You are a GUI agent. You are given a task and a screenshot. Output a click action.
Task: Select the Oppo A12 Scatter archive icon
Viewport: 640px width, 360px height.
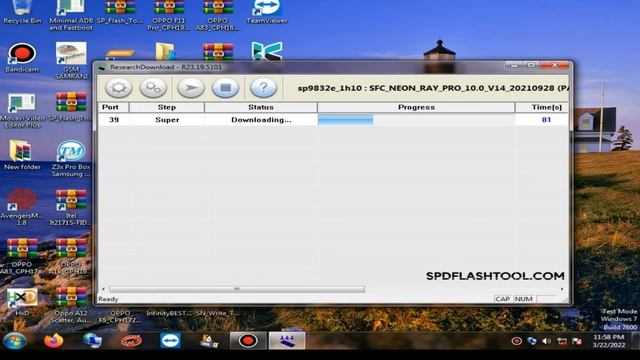pyautogui.click(x=71, y=305)
